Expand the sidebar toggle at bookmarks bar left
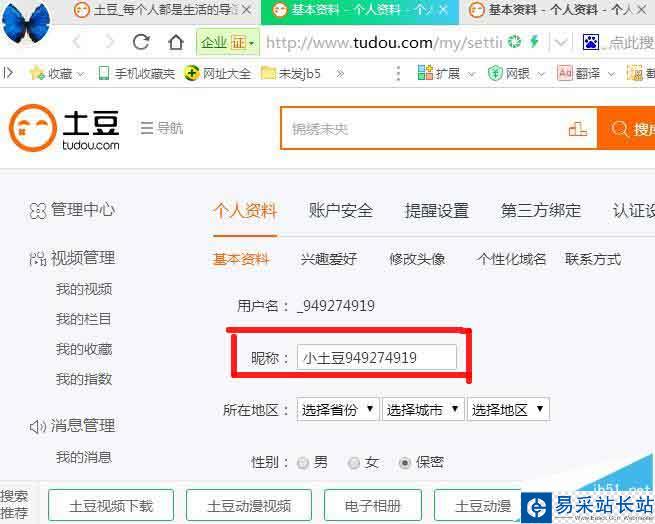Viewport: 655px width, 524px height. coord(8,73)
